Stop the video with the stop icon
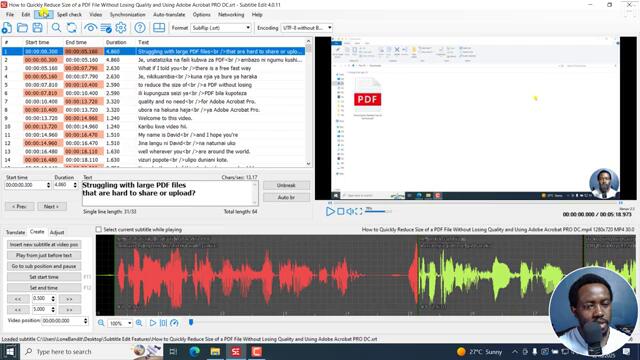640x360 pixels. pos(340,211)
